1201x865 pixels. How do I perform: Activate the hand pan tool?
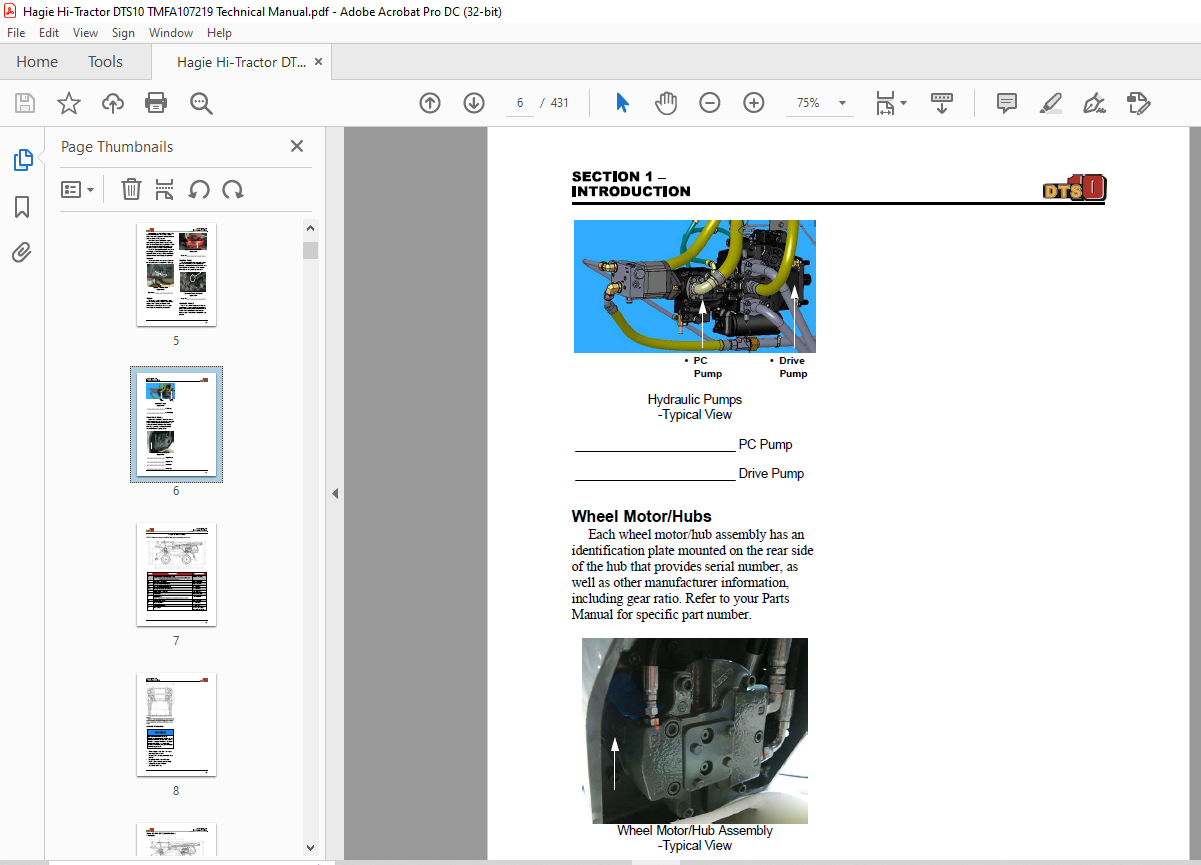(x=666, y=103)
